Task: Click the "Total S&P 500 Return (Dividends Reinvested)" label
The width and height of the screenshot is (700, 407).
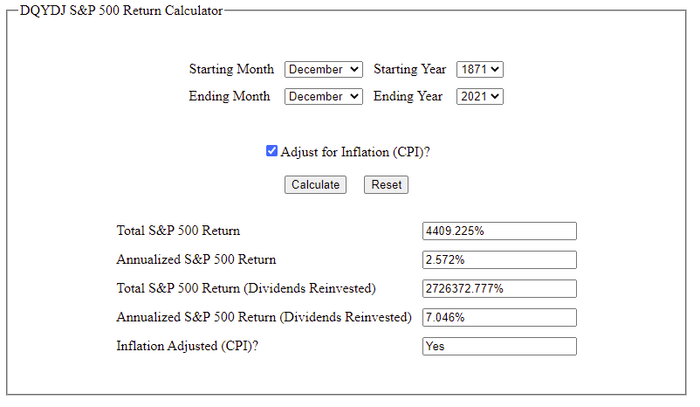Action: (246, 289)
